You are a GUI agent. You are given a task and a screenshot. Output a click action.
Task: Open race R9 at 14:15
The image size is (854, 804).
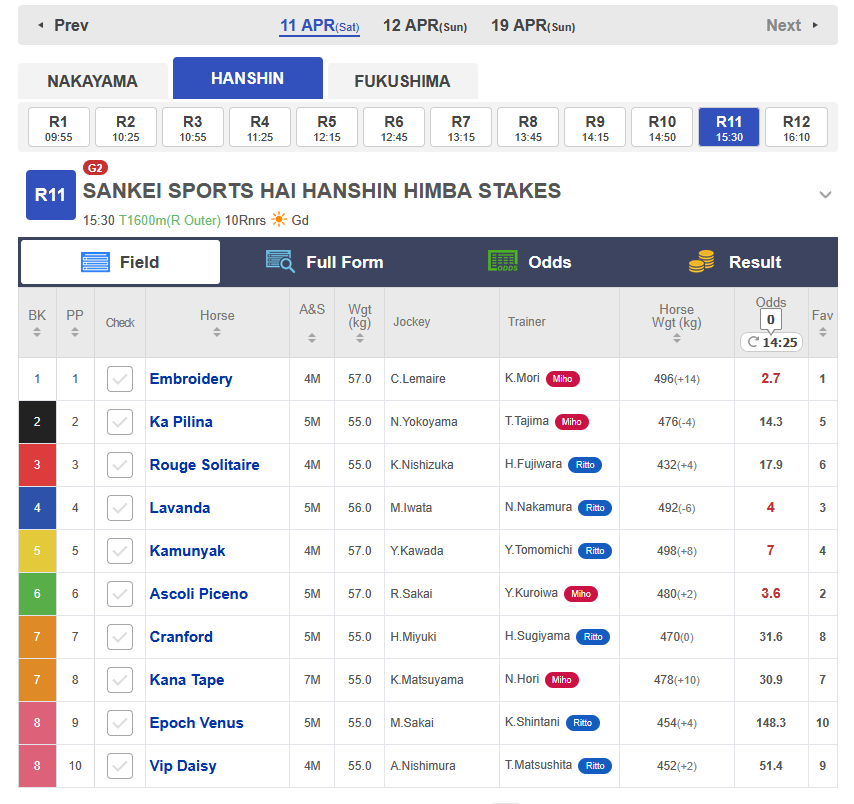595,127
